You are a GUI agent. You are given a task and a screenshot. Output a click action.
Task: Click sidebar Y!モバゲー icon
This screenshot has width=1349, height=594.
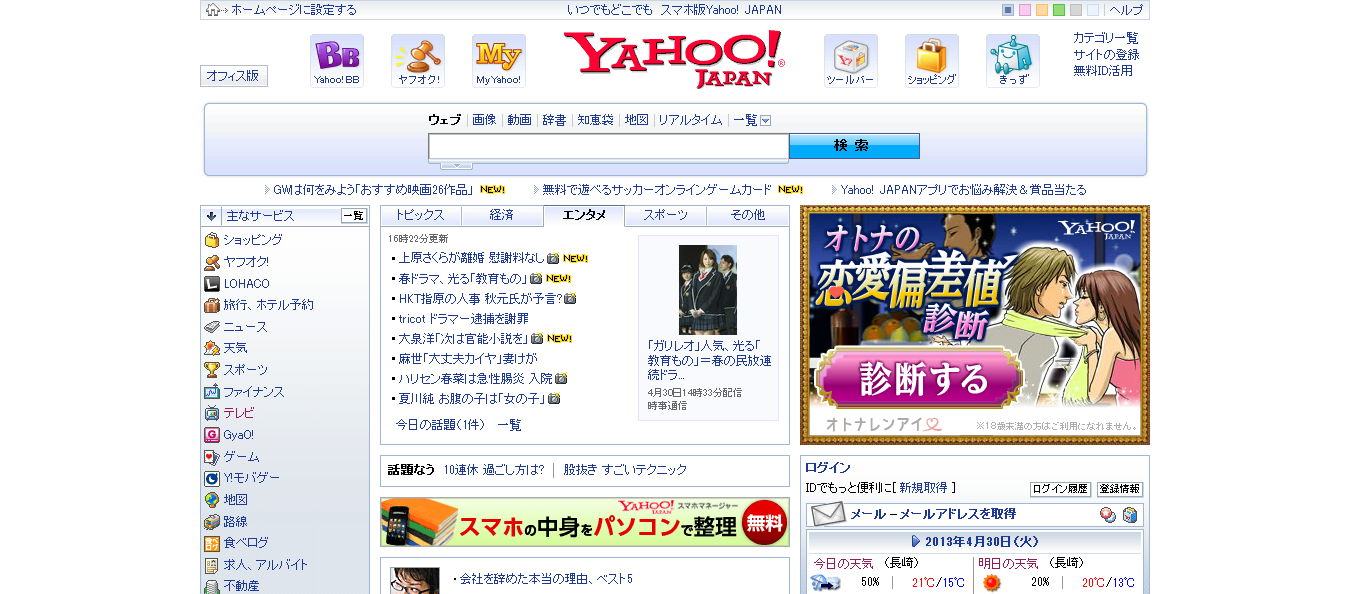coord(211,478)
